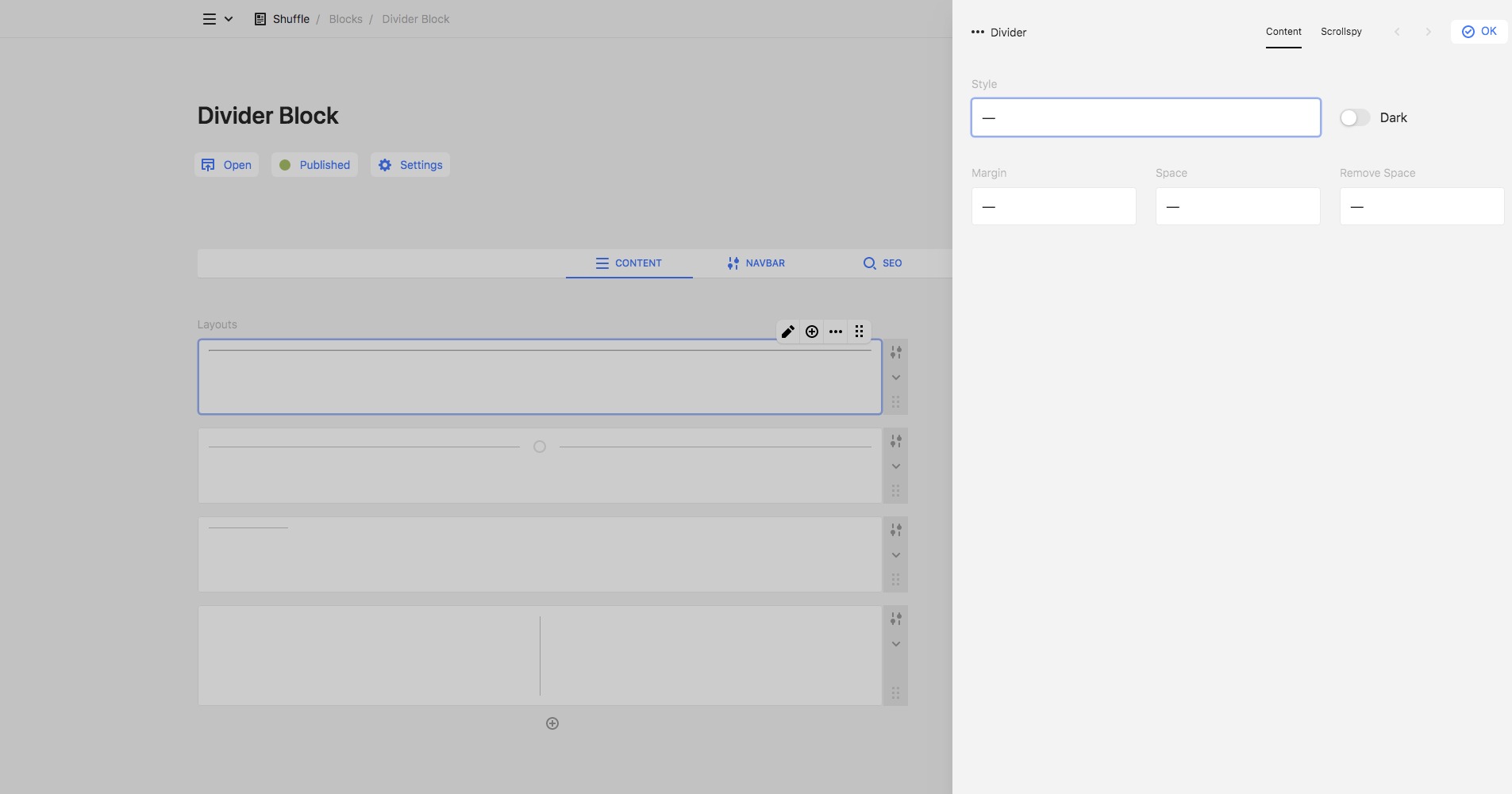This screenshot has height=794, width=1512.
Task: Select the vertical divider layout thumbnail
Action: tap(540, 656)
